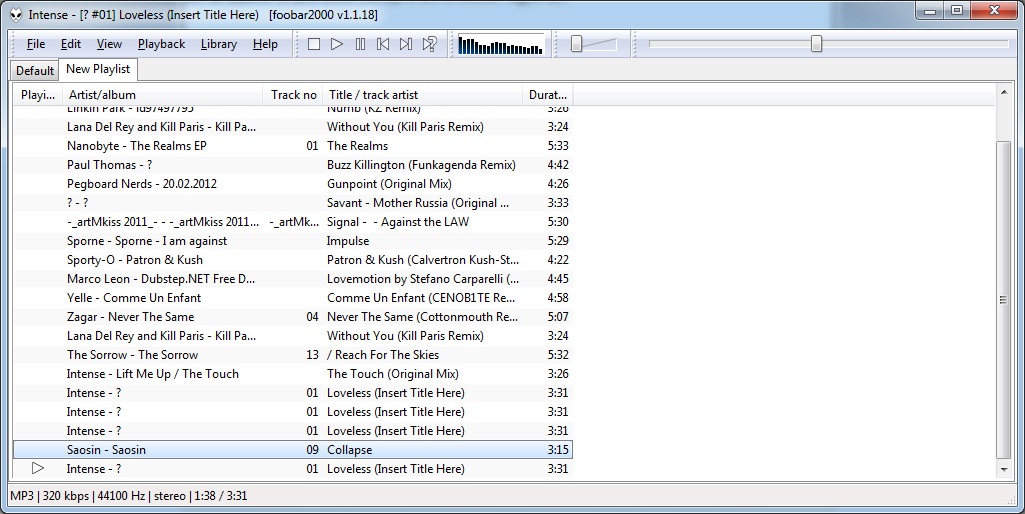Screen dimensions: 1025x514
Task: Select Marco Leon - Dubstep.NET row
Action: tap(293, 279)
